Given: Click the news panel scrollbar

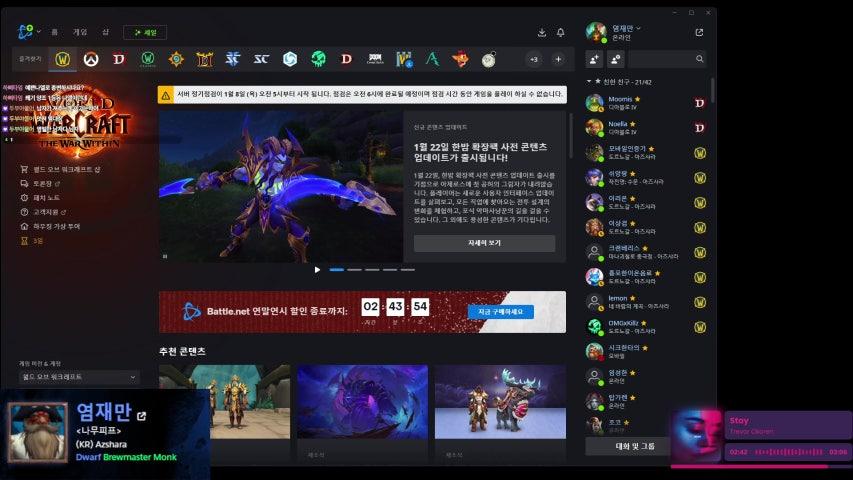Looking at the screenshot, I should pos(571,135).
